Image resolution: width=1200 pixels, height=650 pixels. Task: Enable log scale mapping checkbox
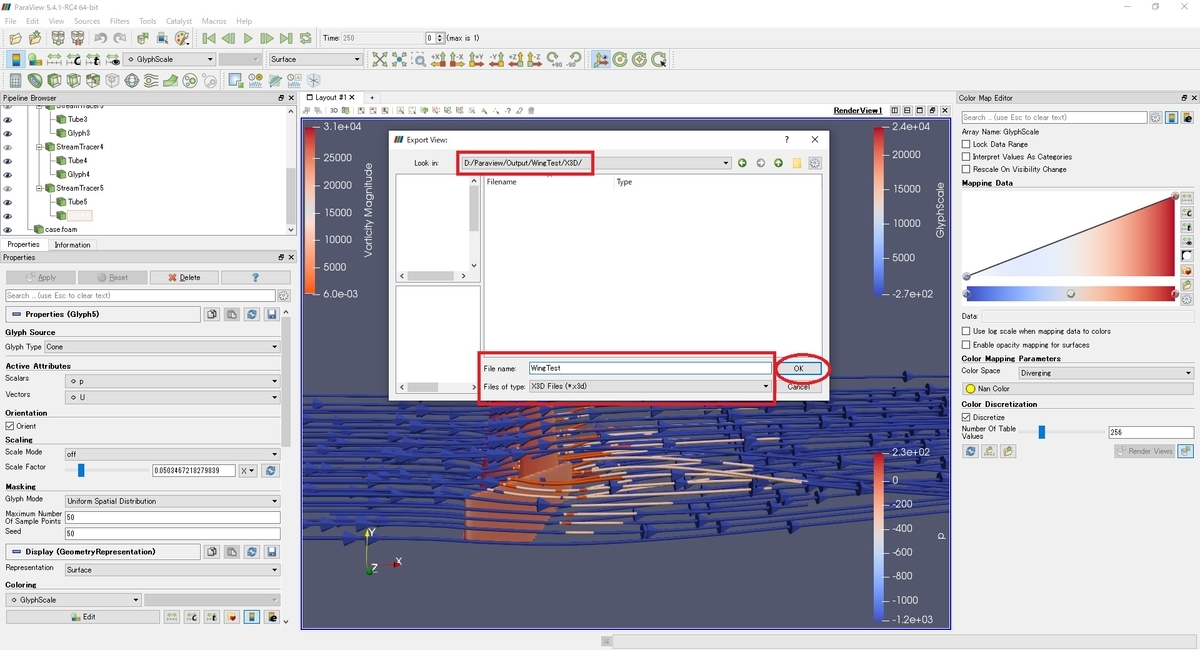966,331
